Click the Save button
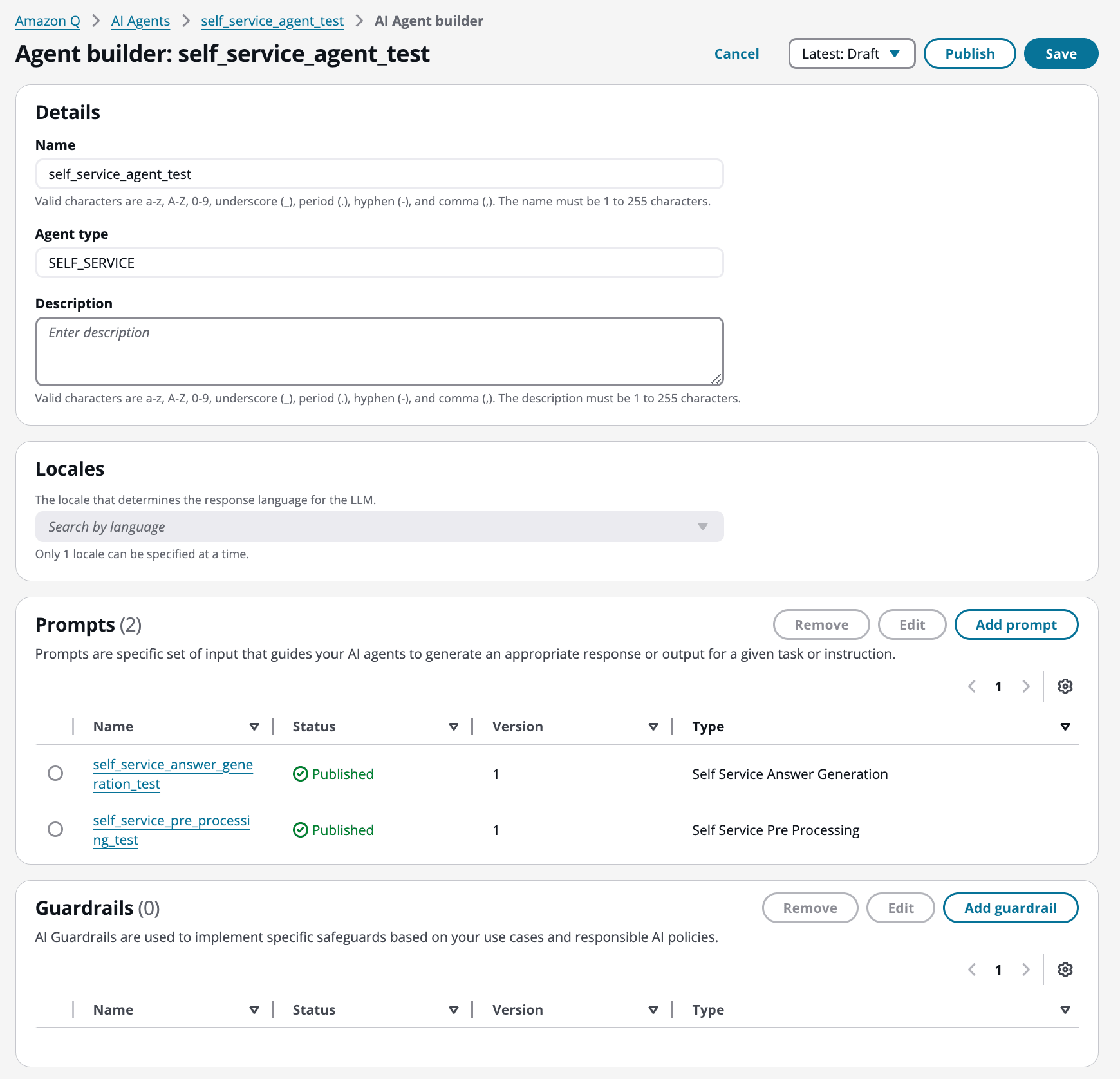 pyautogui.click(x=1061, y=53)
